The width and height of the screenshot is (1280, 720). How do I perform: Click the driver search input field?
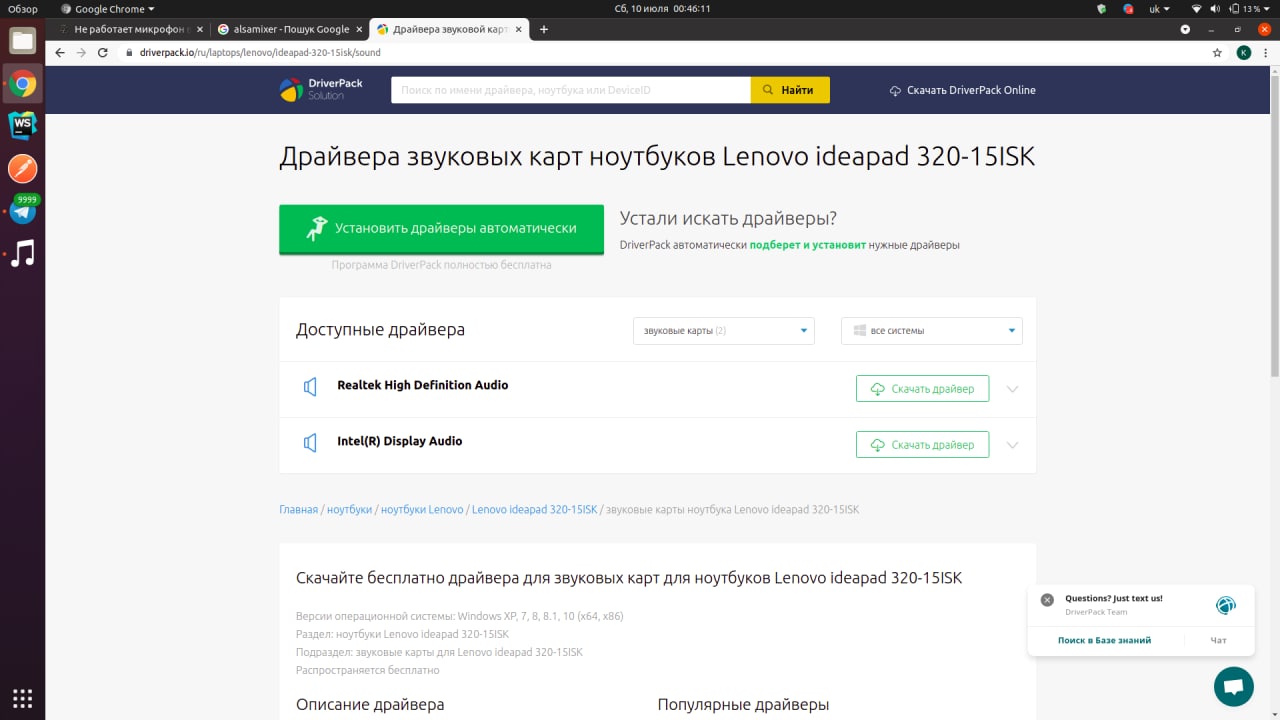click(571, 90)
